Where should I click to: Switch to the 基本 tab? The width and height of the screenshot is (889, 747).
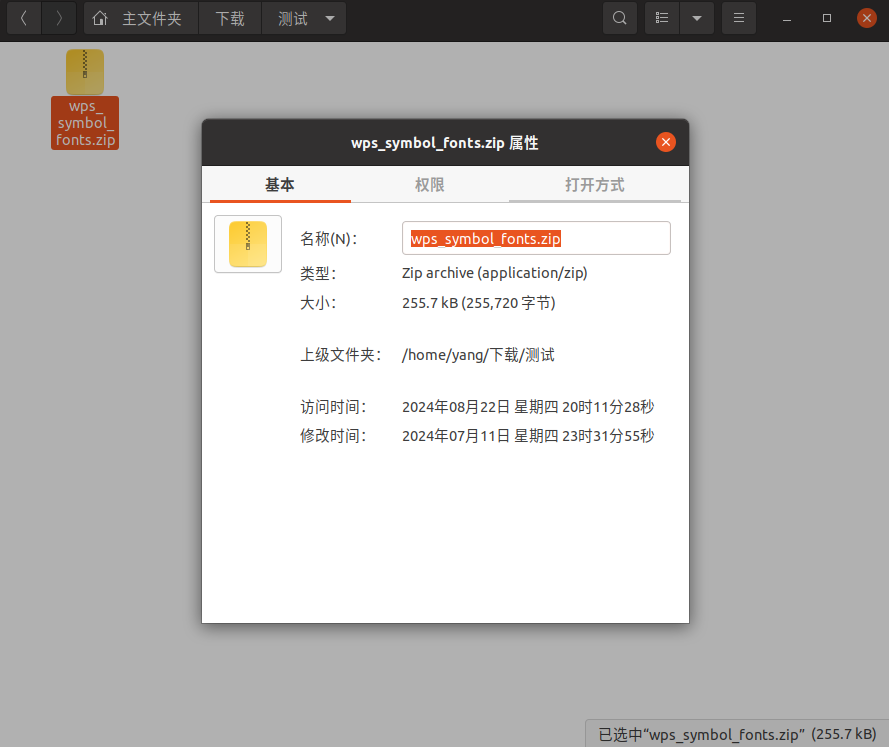pos(280,185)
